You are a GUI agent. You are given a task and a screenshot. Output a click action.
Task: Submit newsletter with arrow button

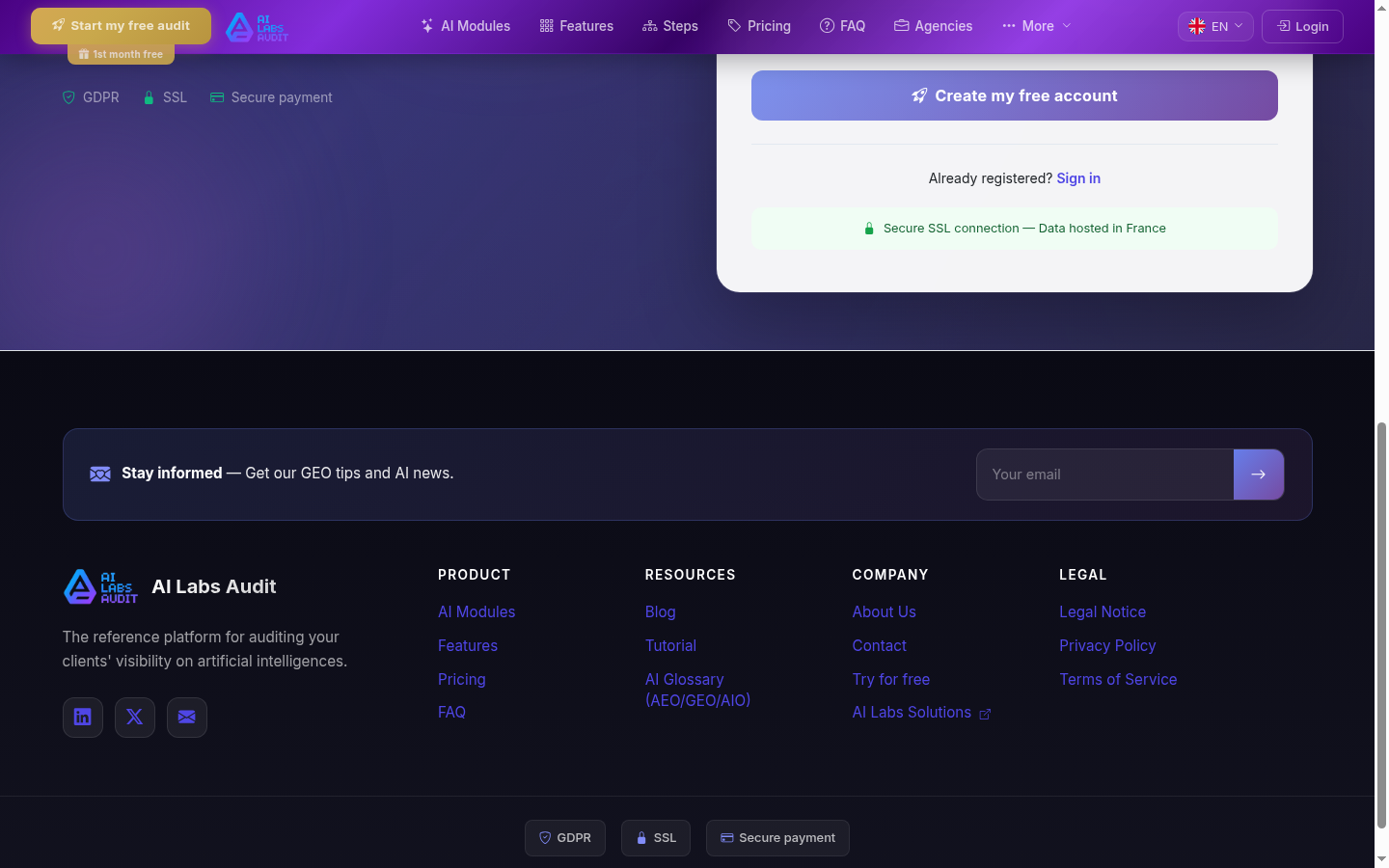[x=1258, y=475]
